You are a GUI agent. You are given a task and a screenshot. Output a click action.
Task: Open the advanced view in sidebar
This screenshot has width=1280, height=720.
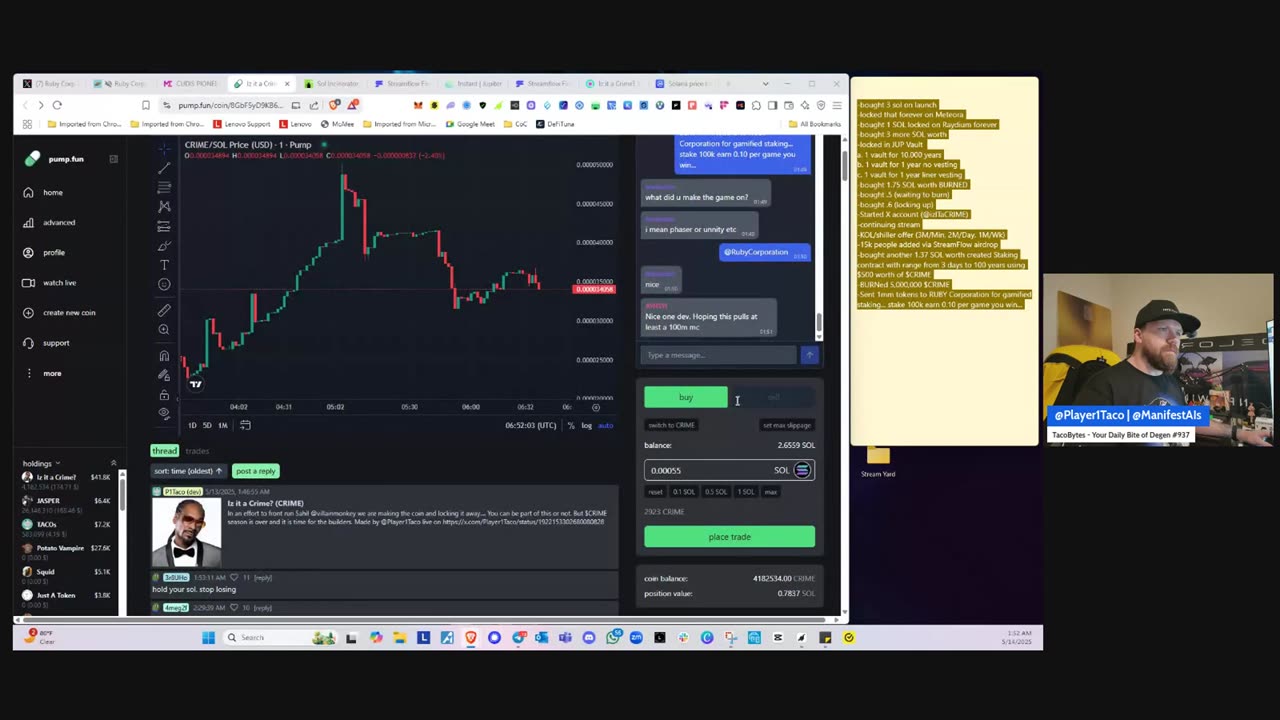click(x=50, y=222)
